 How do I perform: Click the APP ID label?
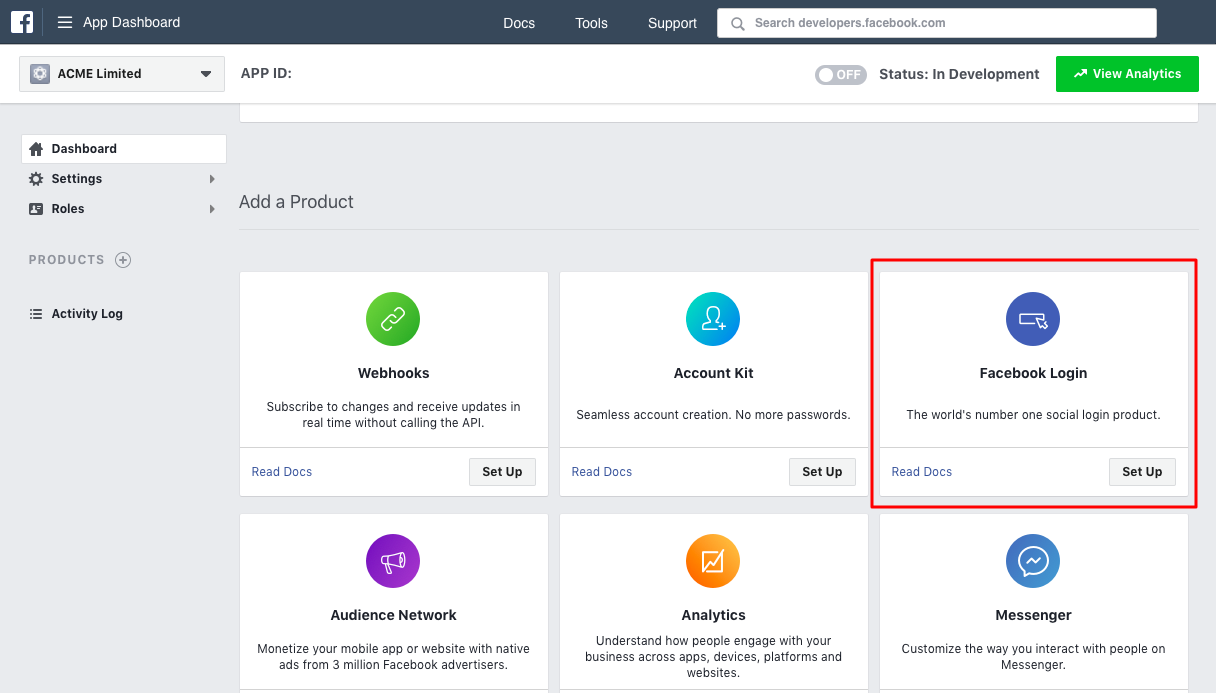point(266,74)
